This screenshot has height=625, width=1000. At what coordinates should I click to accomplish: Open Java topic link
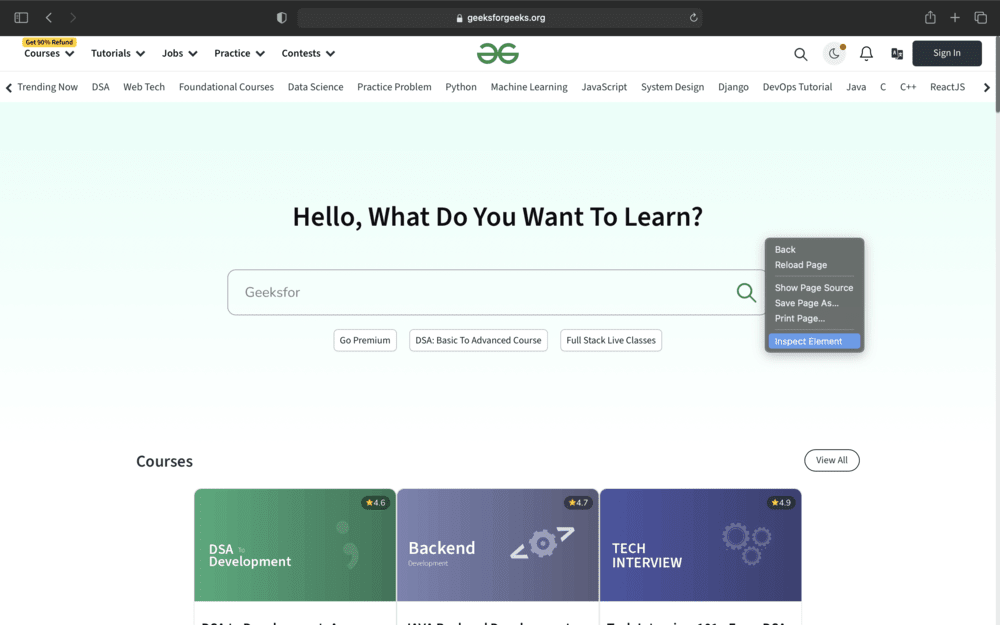coord(856,87)
